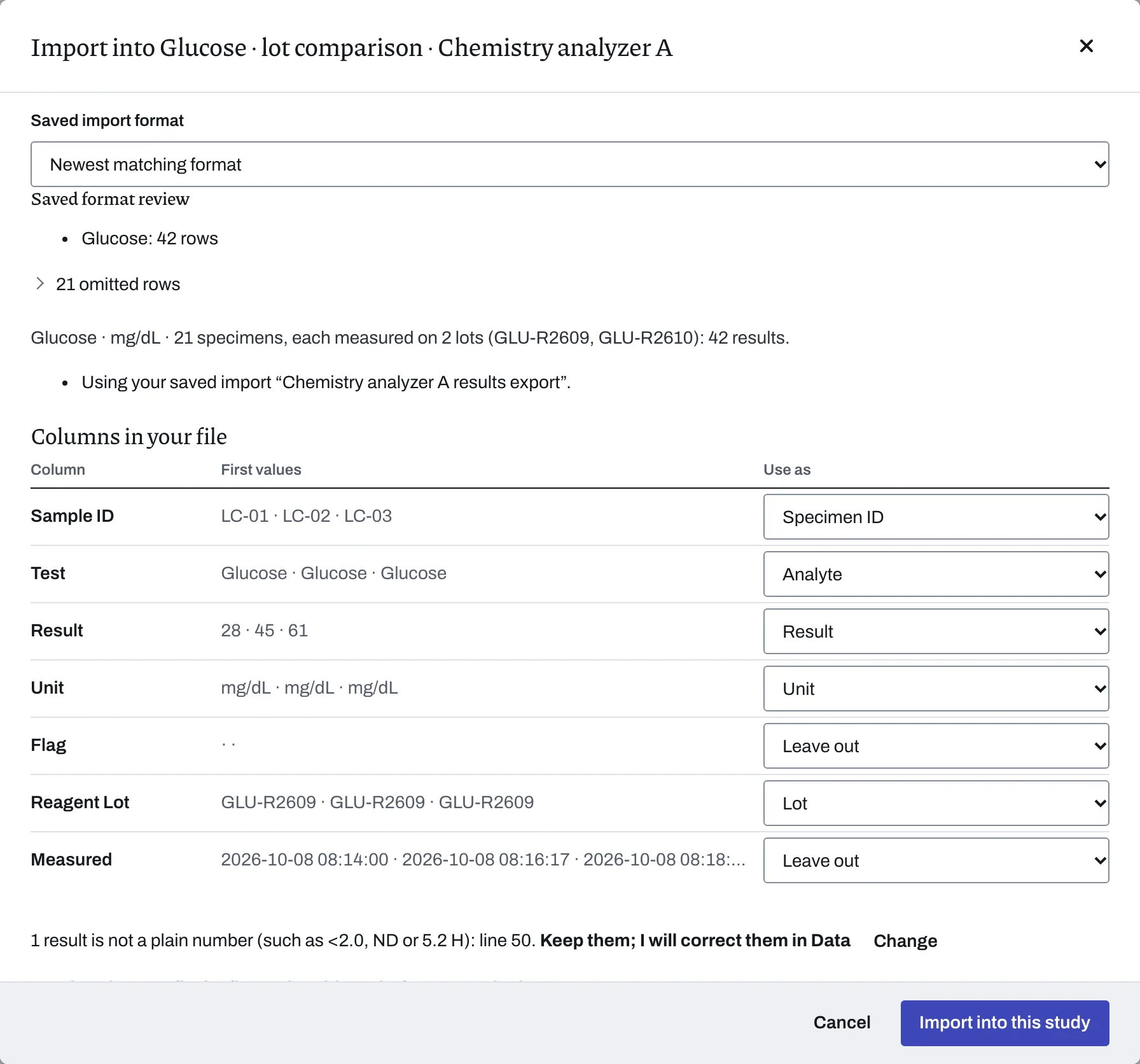
Task: Click the 'Glucose: 42 rows' list item
Action: [x=149, y=239]
